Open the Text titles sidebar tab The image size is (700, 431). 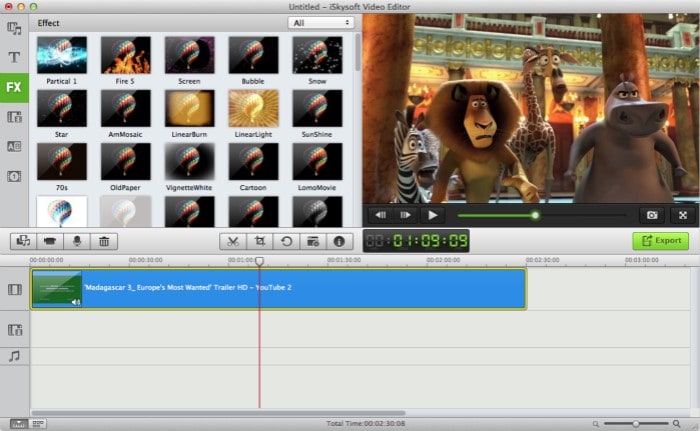pyautogui.click(x=14, y=57)
